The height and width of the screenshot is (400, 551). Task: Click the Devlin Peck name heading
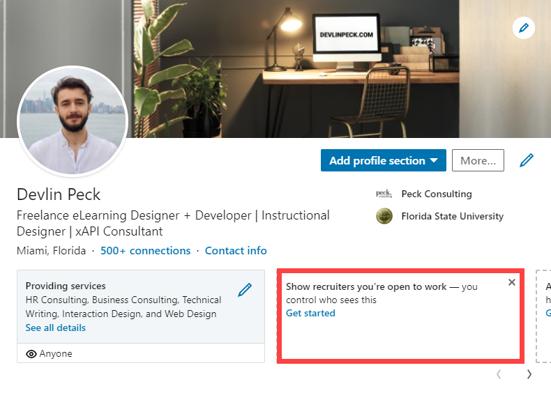tap(59, 194)
